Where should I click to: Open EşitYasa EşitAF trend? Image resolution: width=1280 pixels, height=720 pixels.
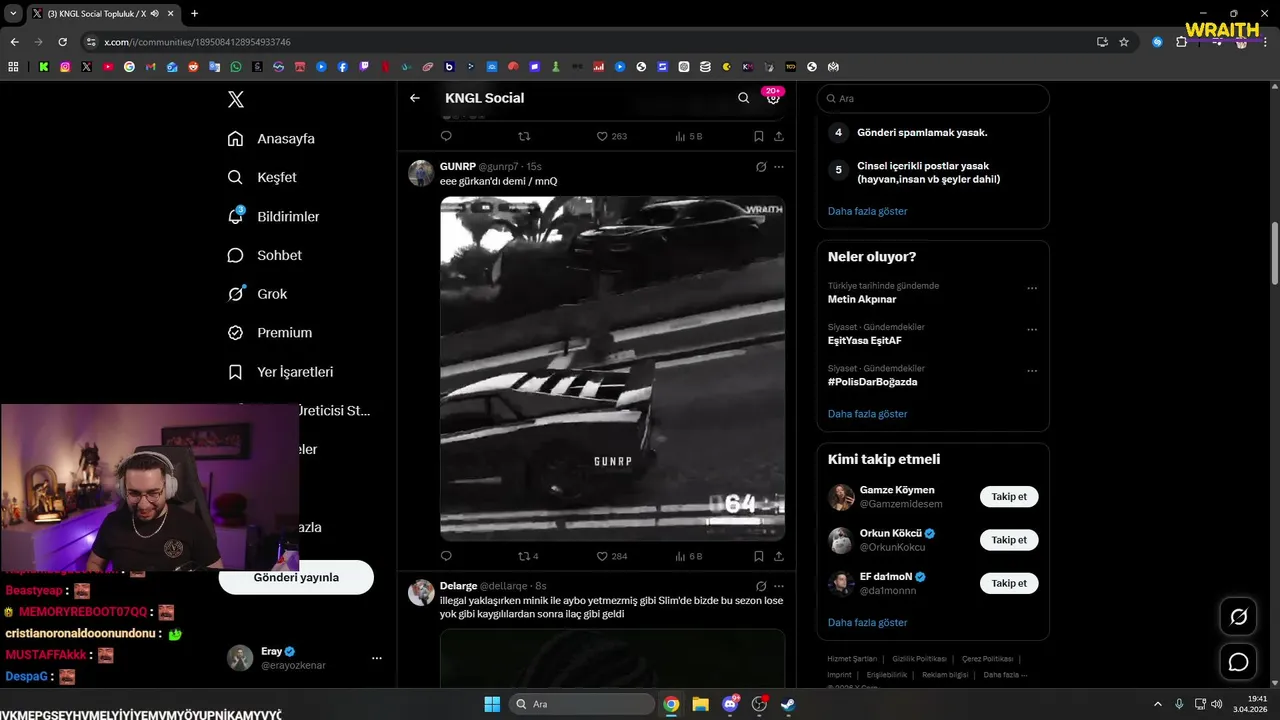864,340
